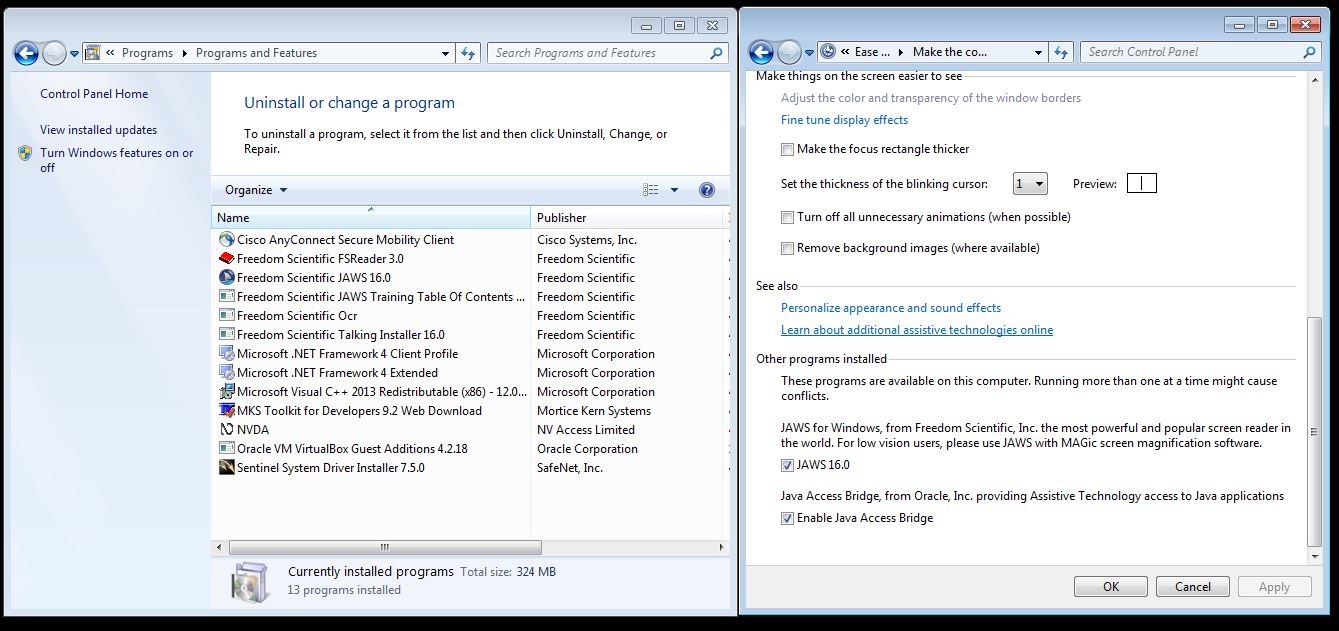Go back in Programs and Features window
The height and width of the screenshot is (631, 1339).
(x=27, y=53)
